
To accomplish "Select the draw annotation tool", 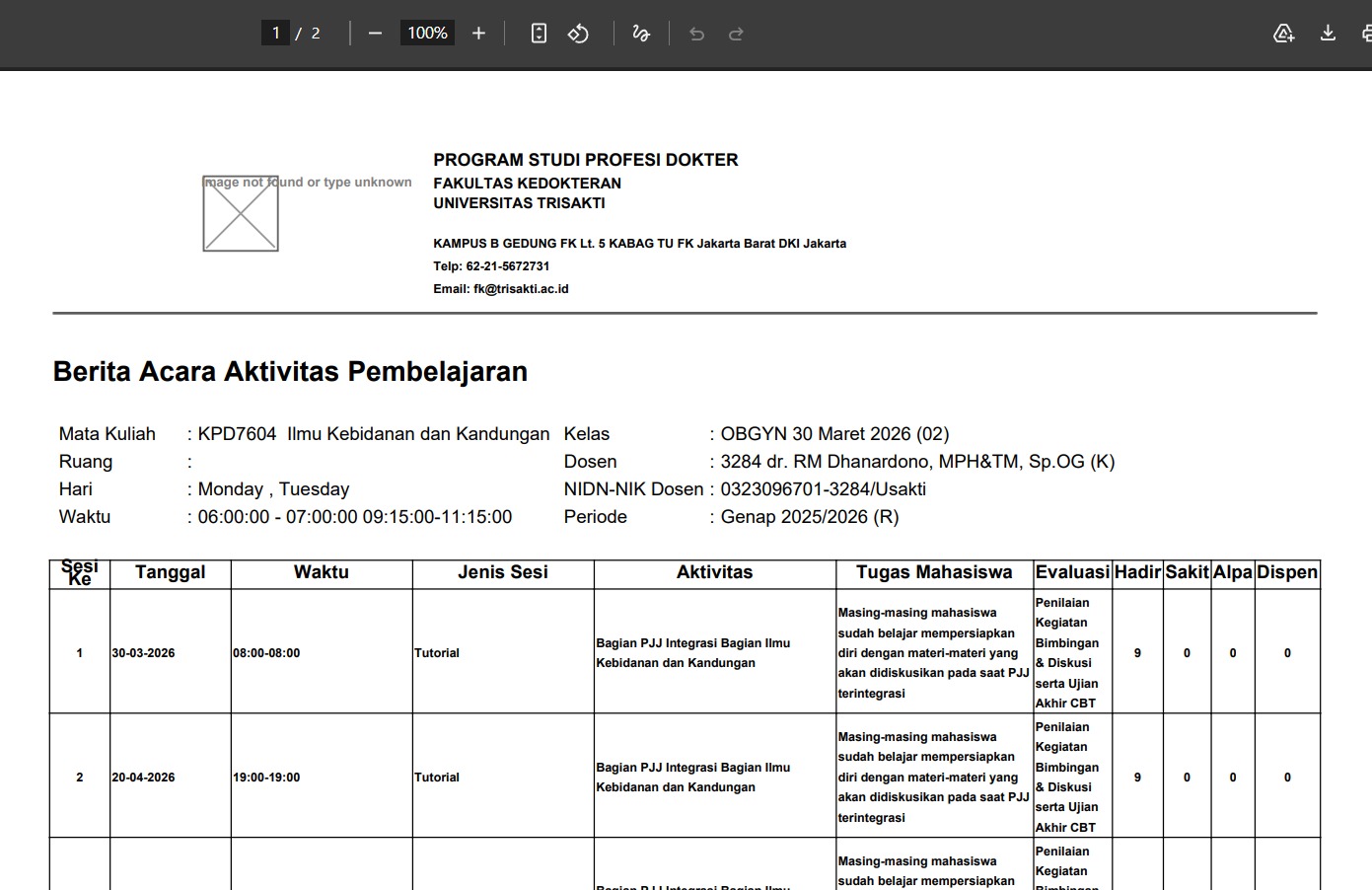I will click(641, 34).
